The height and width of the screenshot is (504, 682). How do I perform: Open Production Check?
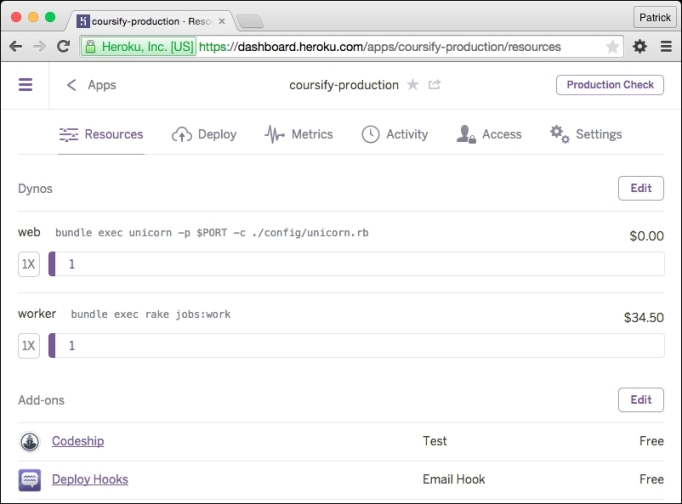[610, 85]
